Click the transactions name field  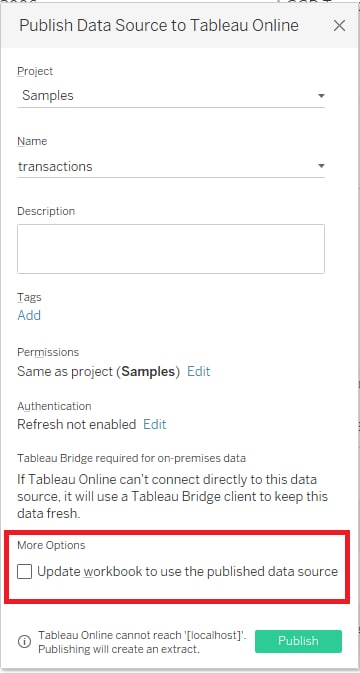click(171, 166)
